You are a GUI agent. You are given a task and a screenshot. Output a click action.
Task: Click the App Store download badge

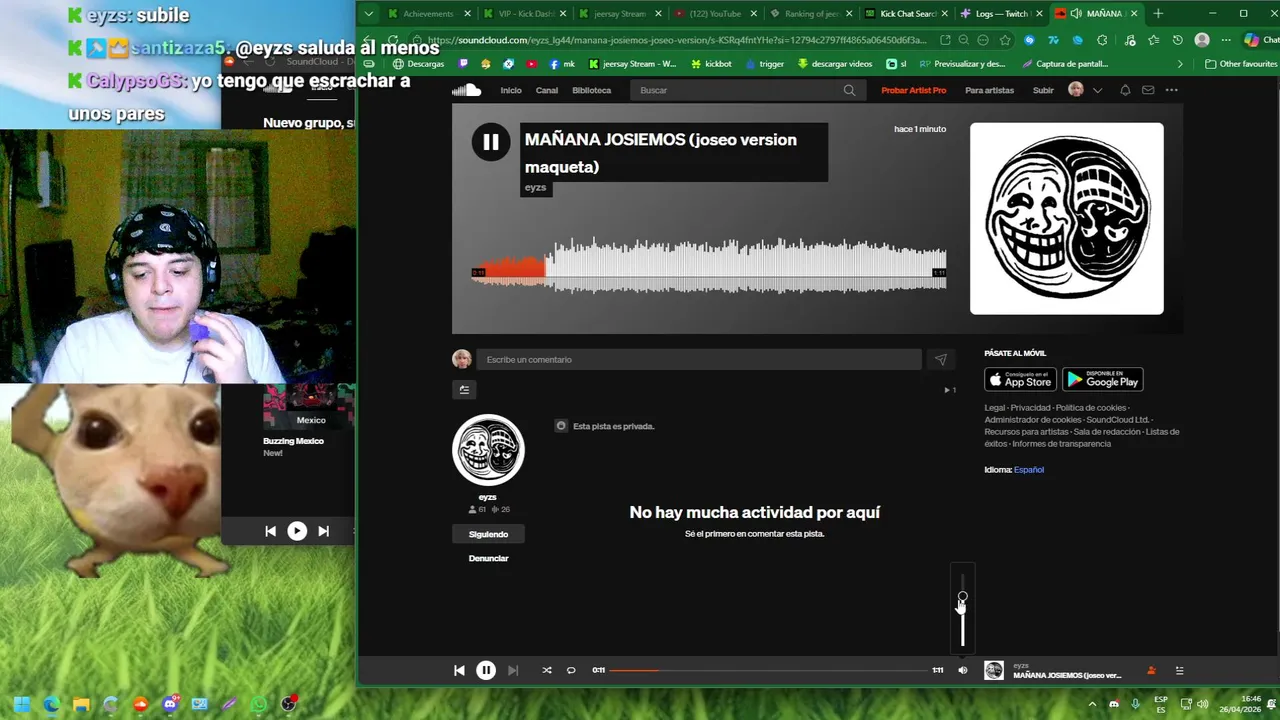1020,379
